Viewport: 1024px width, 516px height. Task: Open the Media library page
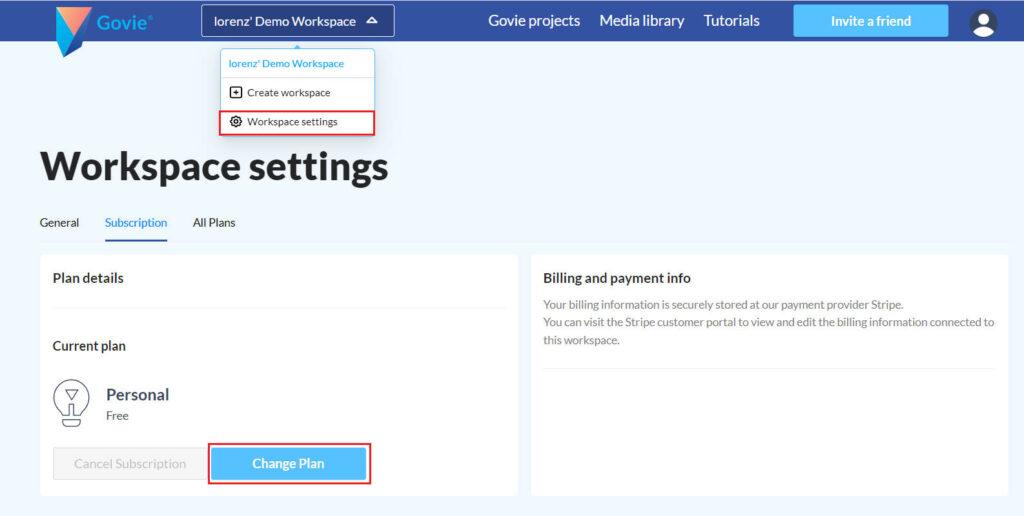642,21
